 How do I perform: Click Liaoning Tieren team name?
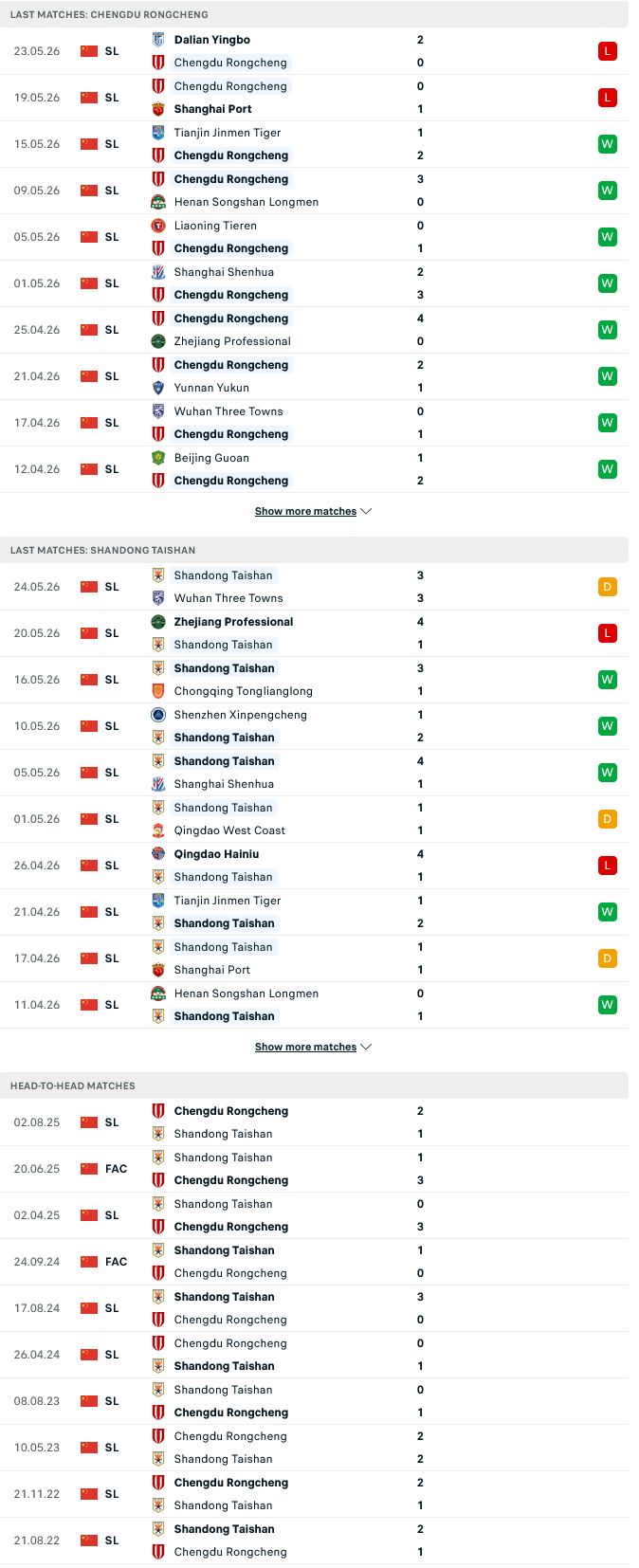click(x=216, y=226)
